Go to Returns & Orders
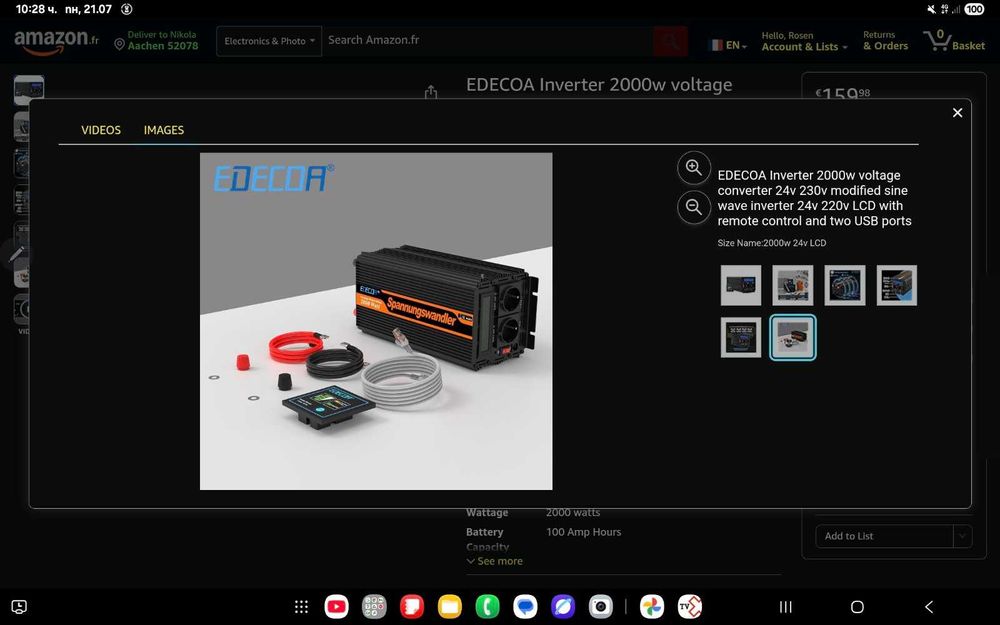Screen dimensions: 1000x625 [x=885, y=41]
